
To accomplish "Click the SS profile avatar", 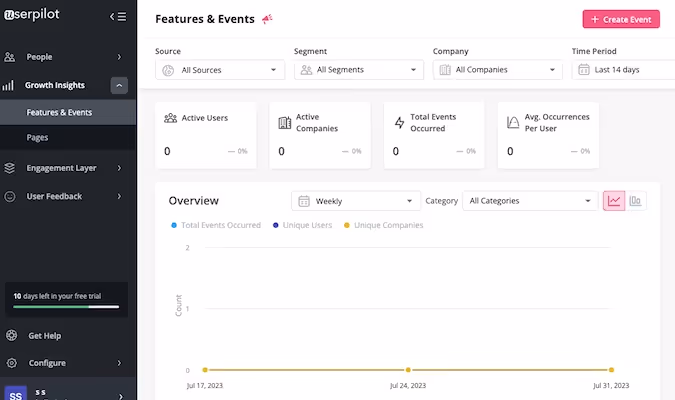I will (x=15, y=394).
